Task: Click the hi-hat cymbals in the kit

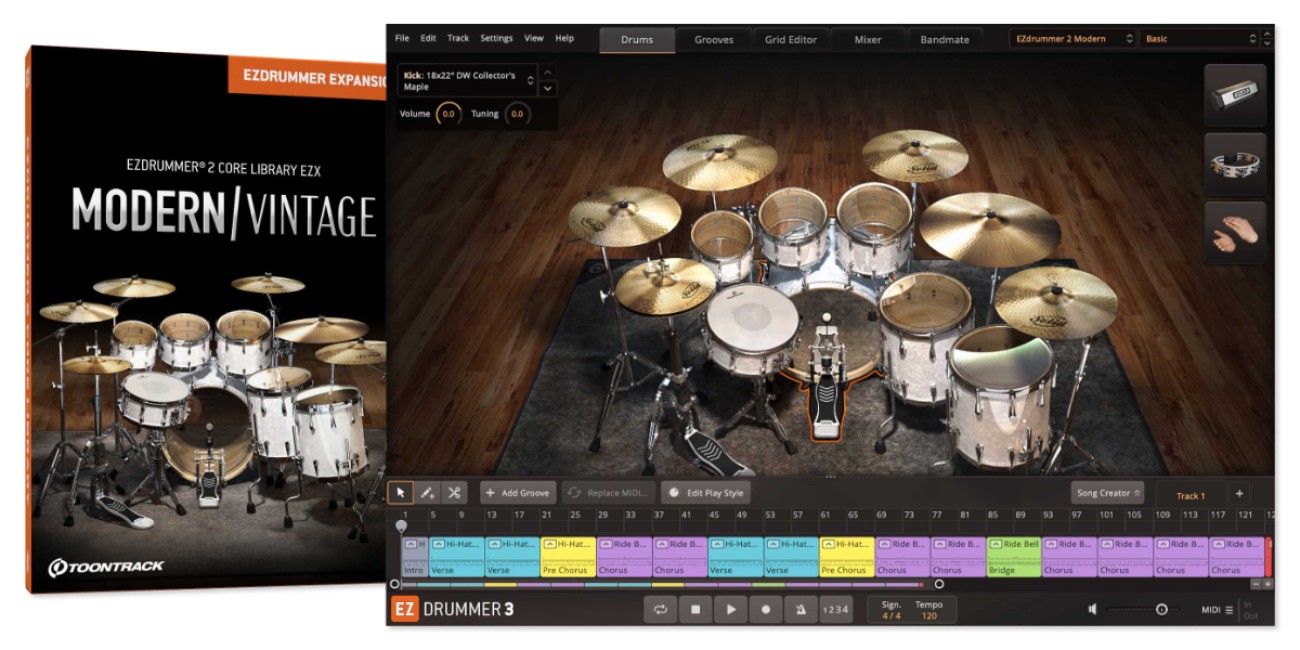Action: [664, 285]
